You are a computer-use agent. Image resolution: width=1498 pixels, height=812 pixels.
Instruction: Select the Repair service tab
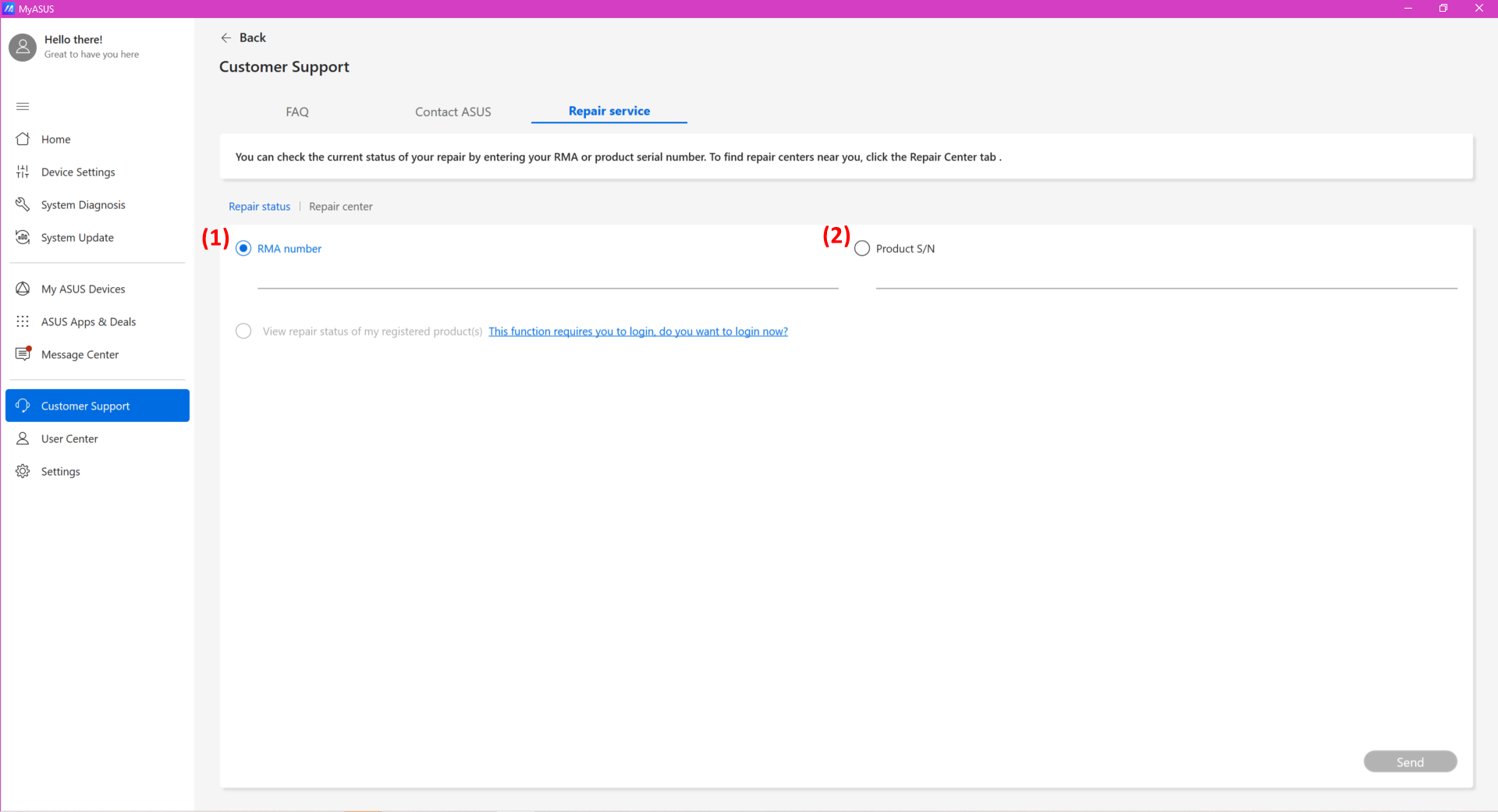click(x=609, y=111)
